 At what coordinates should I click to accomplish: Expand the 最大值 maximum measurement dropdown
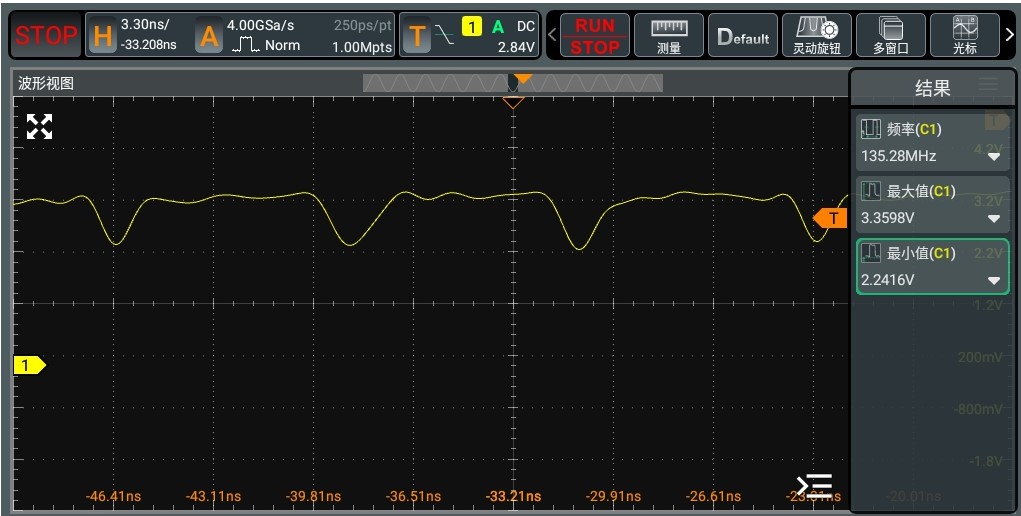[994, 218]
